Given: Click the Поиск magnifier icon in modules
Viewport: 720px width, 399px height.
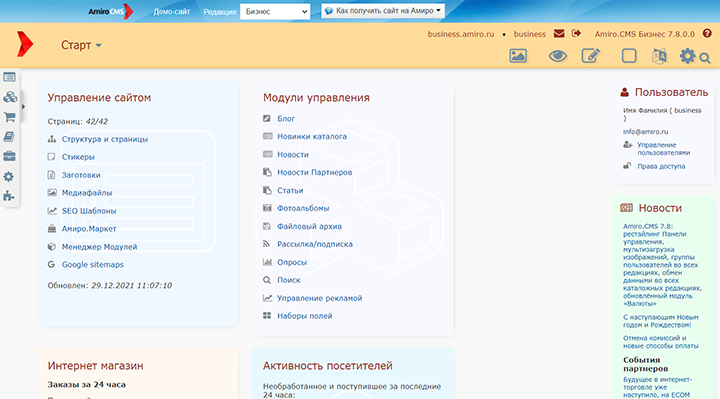Looking at the screenshot, I should [x=267, y=280].
